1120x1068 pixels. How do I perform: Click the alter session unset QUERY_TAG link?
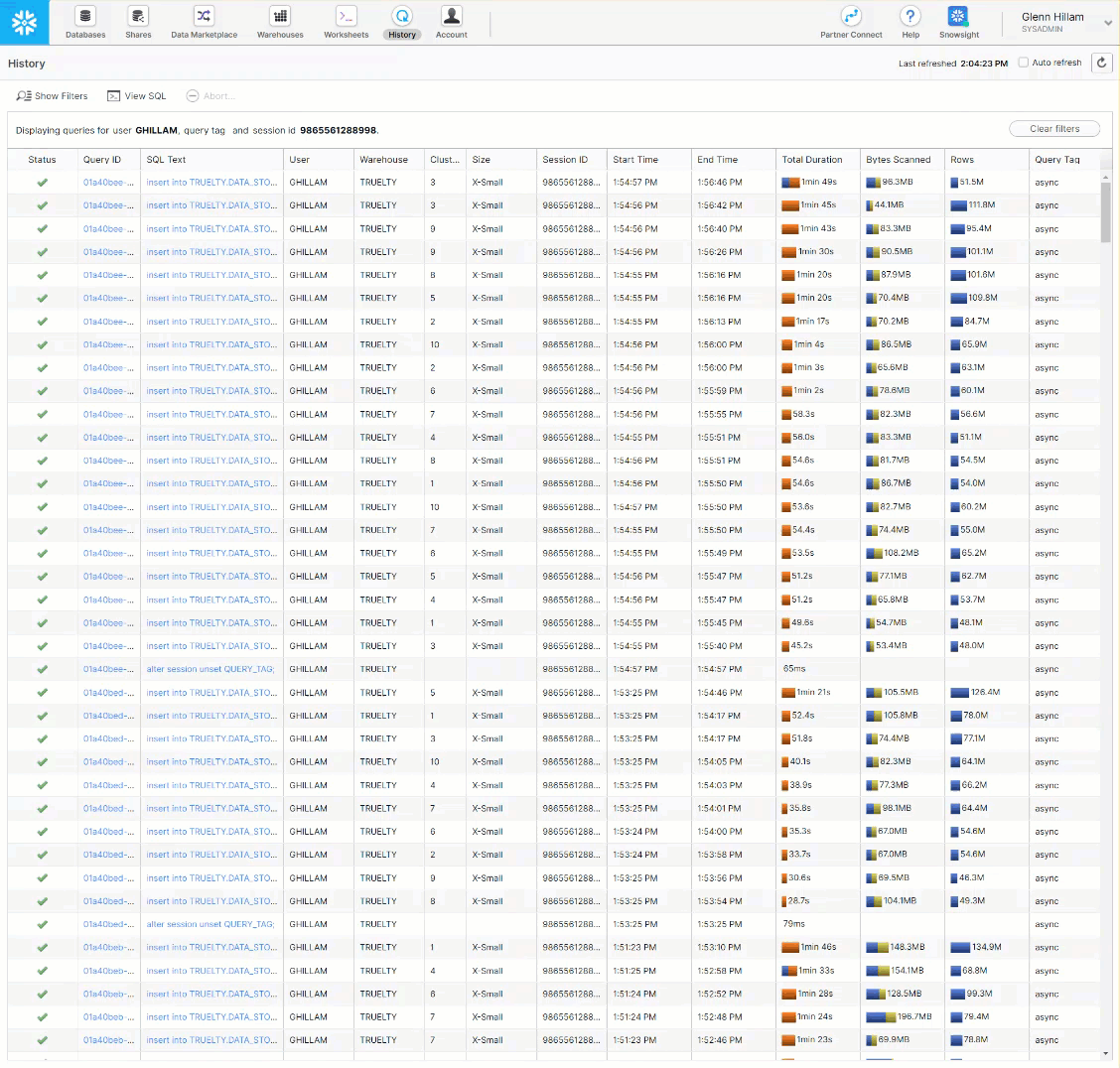pyautogui.click(x=210, y=669)
